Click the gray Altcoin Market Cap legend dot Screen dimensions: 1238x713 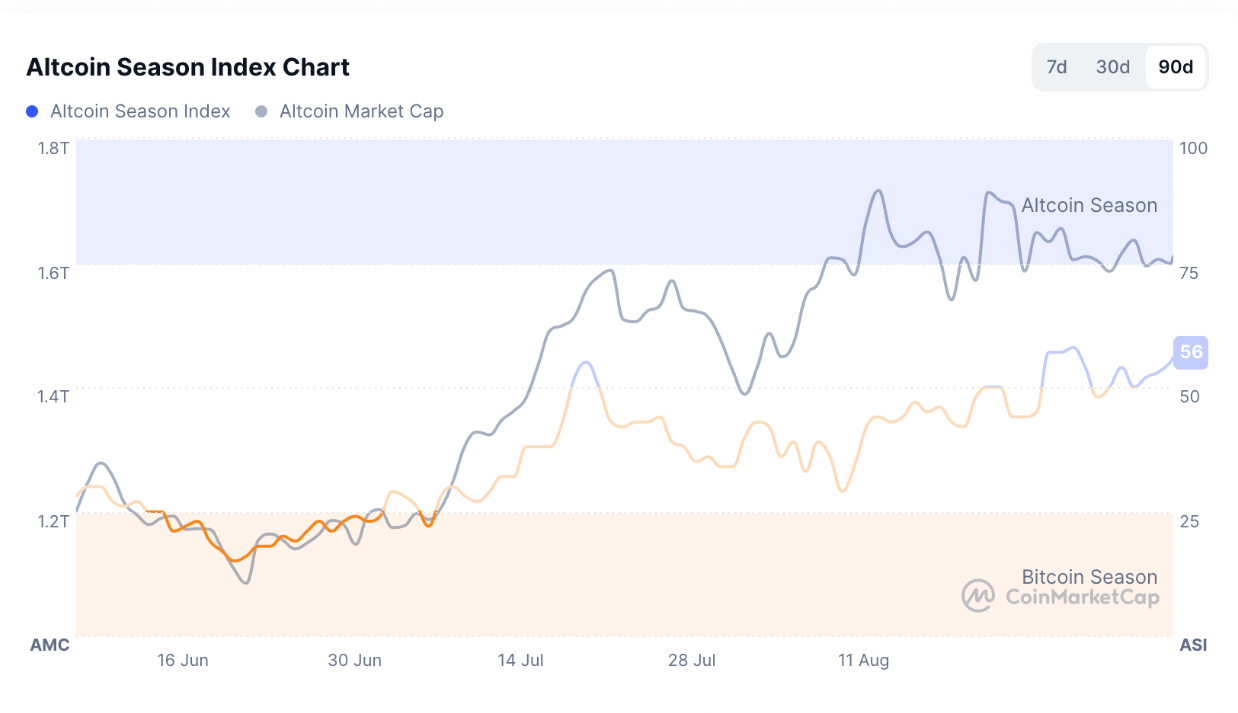pyautogui.click(x=261, y=111)
